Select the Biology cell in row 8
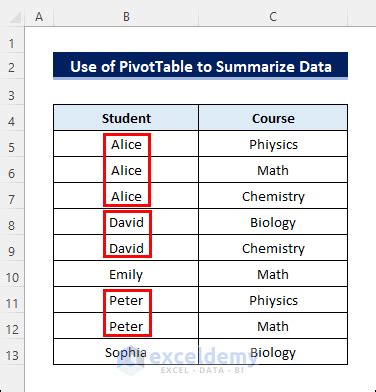 273,222
